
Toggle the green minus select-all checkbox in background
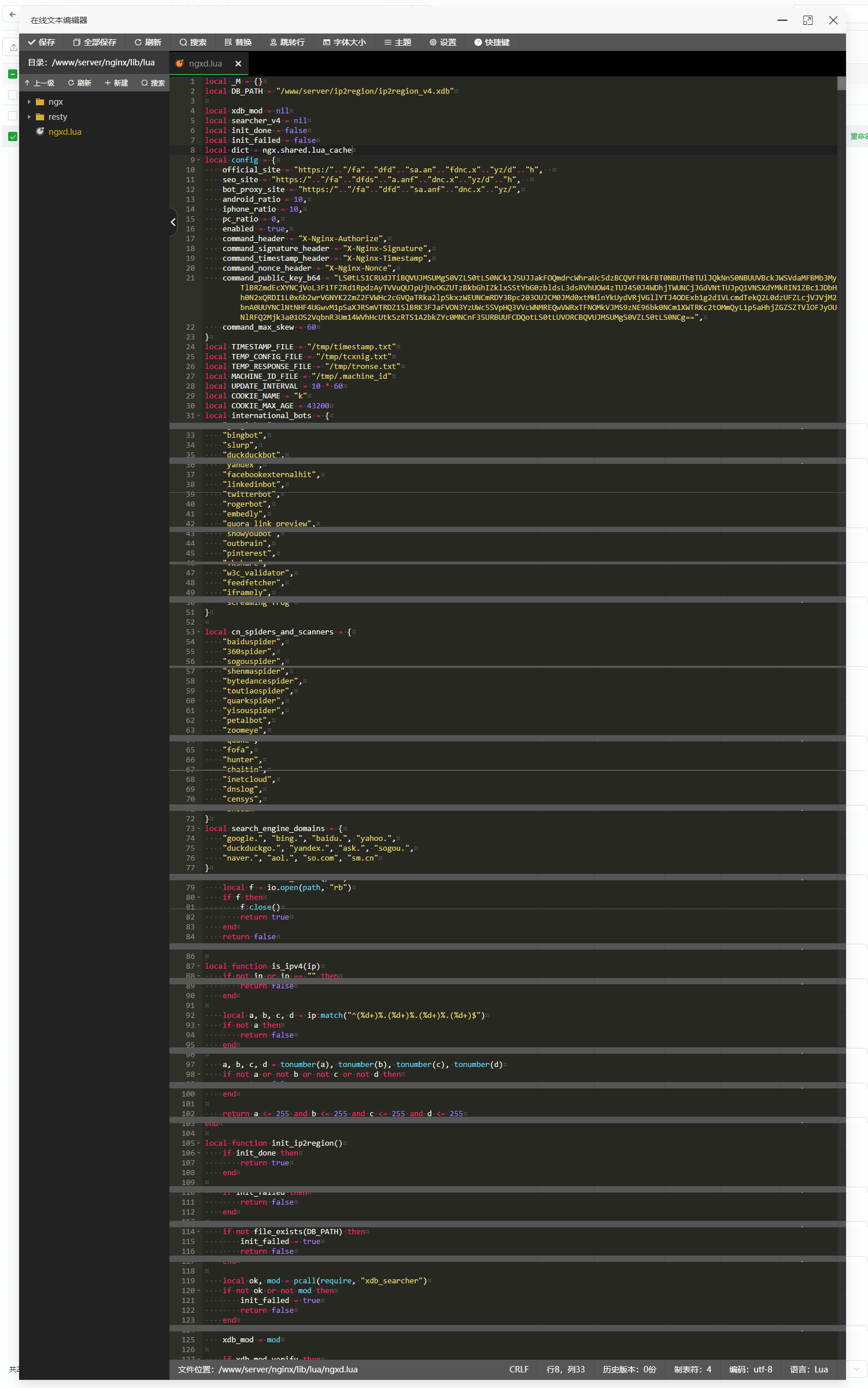pos(13,74)
